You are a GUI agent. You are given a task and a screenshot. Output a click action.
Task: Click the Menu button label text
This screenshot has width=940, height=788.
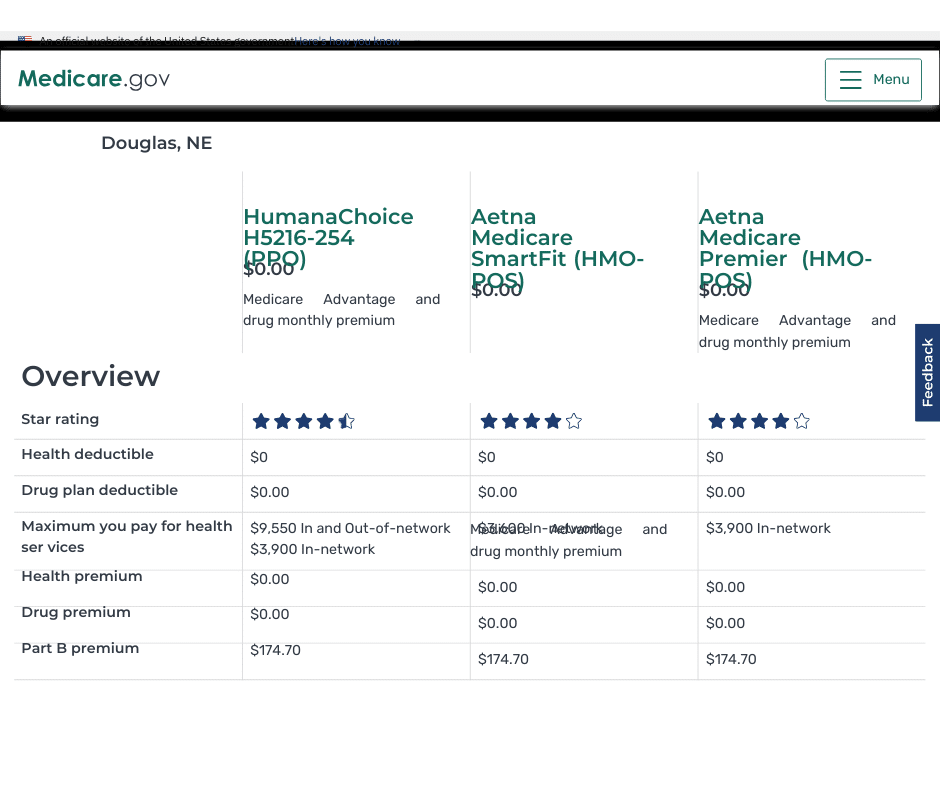pyautogui.click(x=891, y=80)
